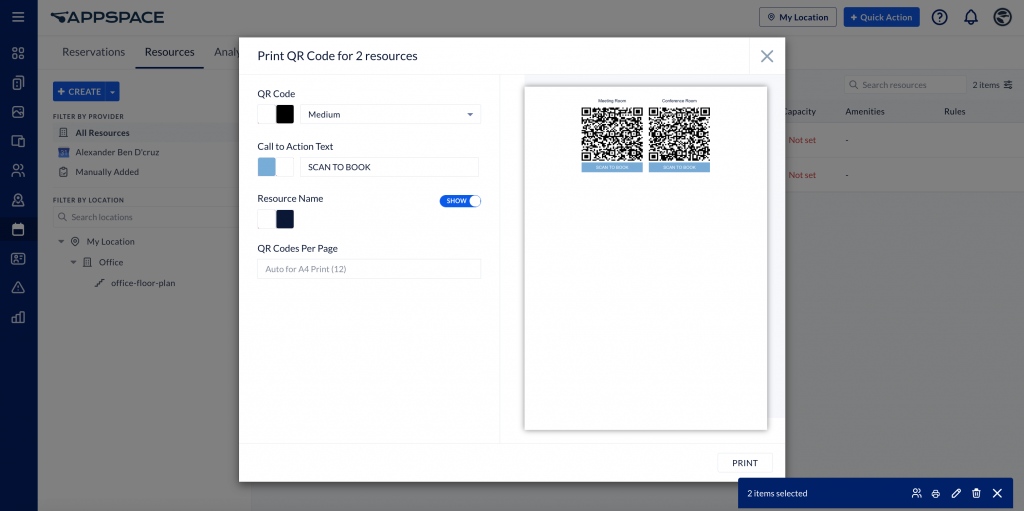Click the Search resources field
The width and height of the screenshot is (1024, 511).
click(905, 85)
